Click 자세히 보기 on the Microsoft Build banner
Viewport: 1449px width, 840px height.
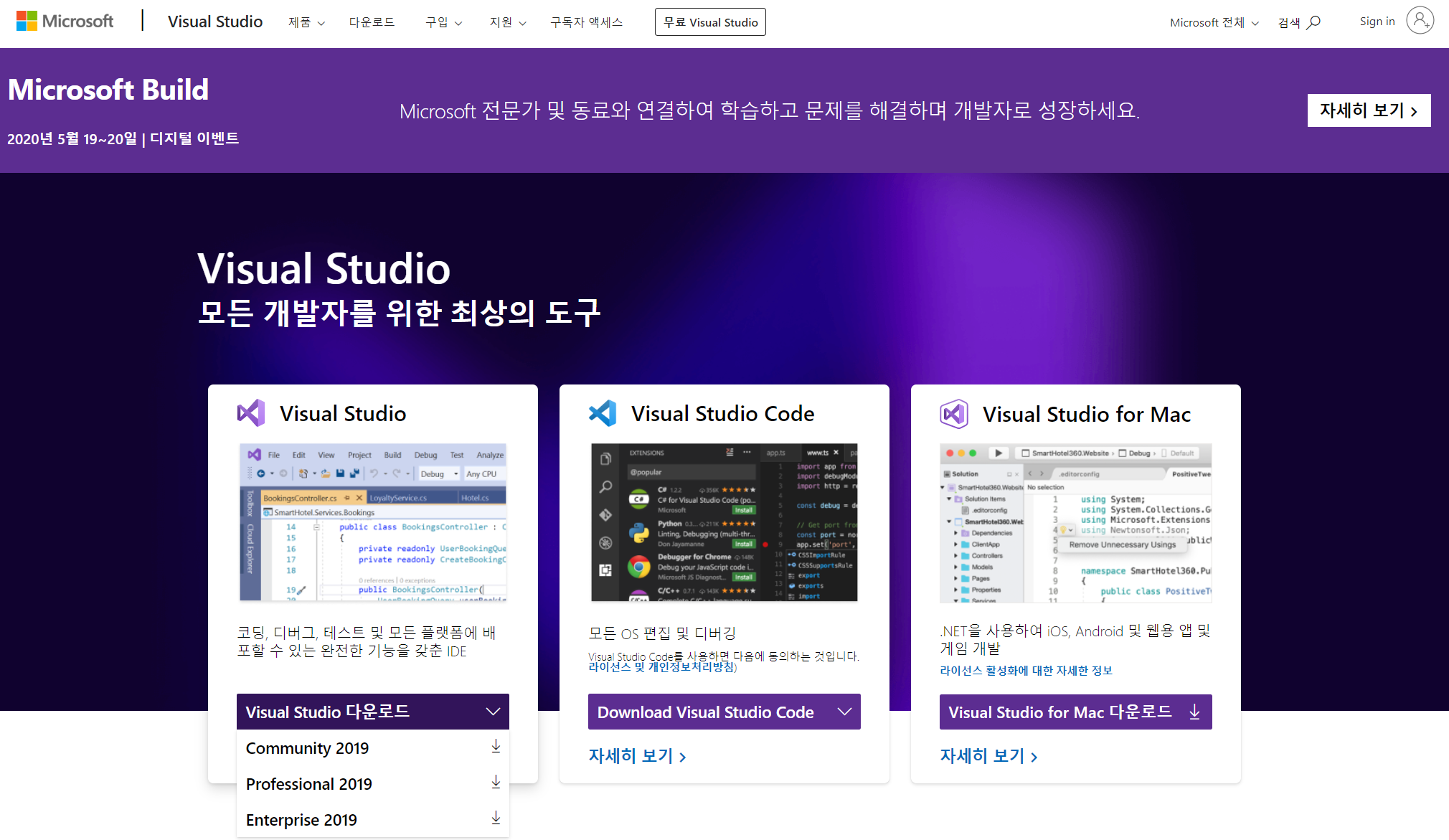[1369, 110]
